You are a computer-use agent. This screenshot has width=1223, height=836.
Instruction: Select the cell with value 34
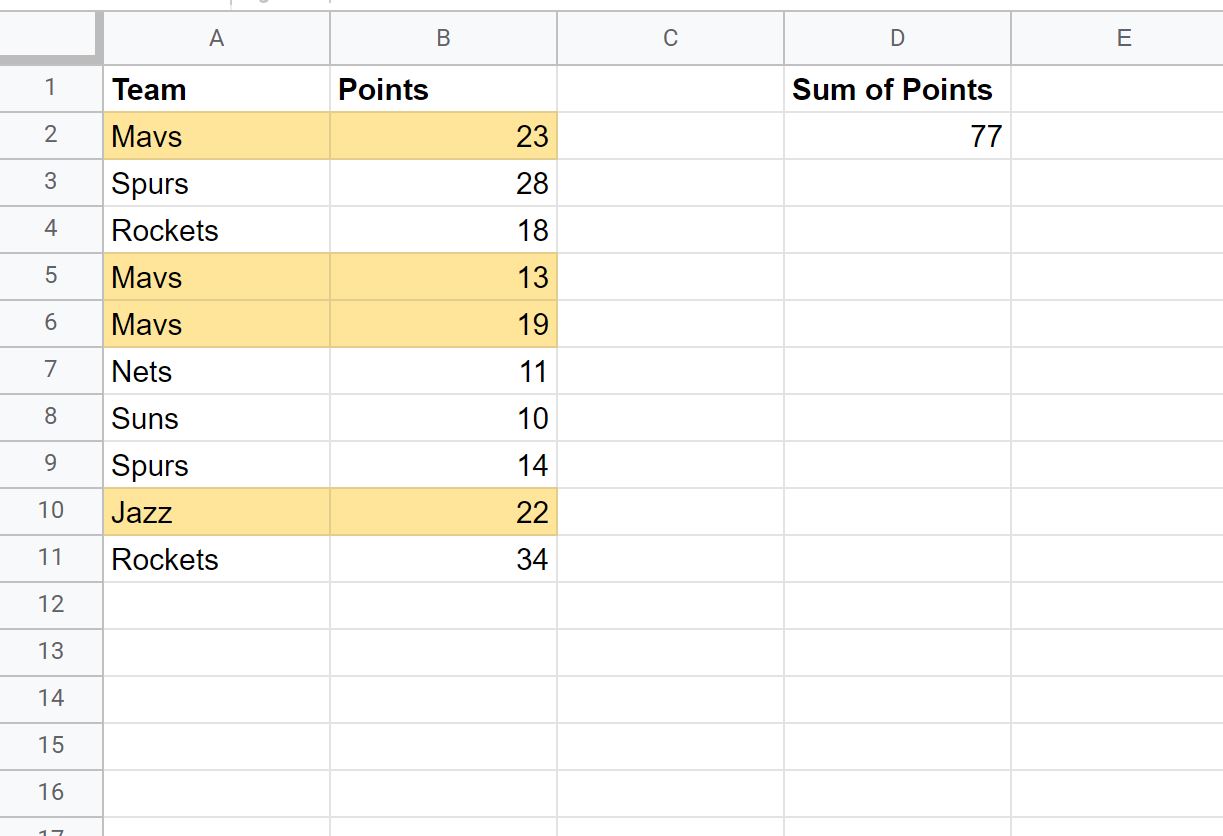(x=443, y=559)
